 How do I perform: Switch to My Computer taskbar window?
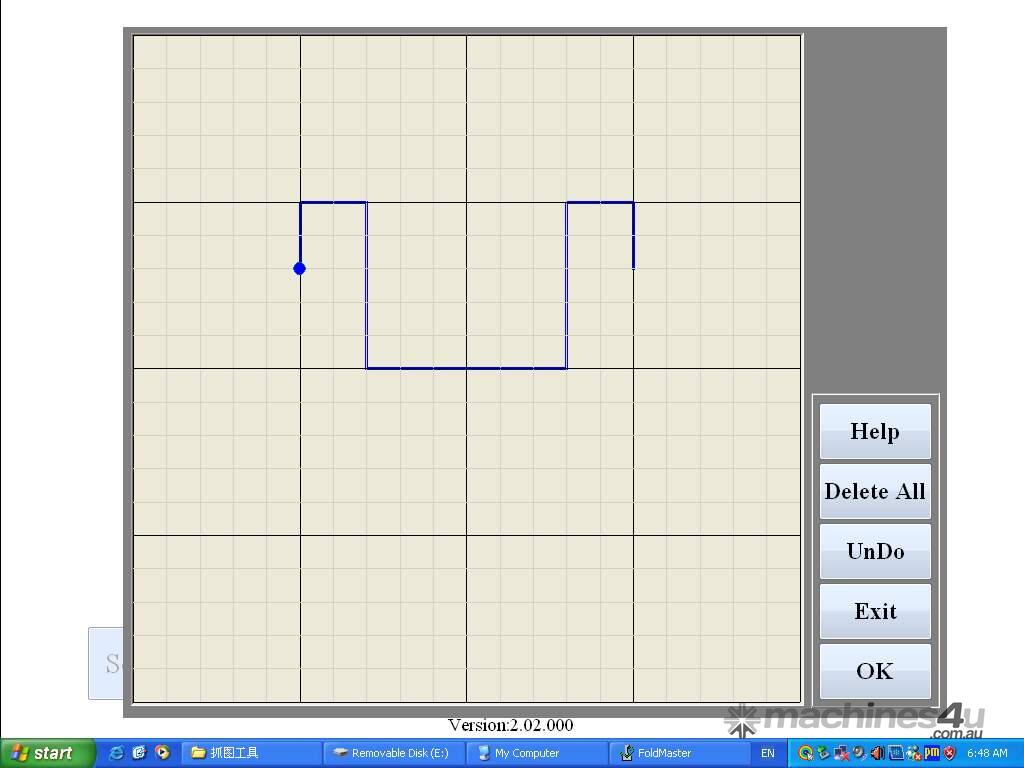tap(536, 753)
